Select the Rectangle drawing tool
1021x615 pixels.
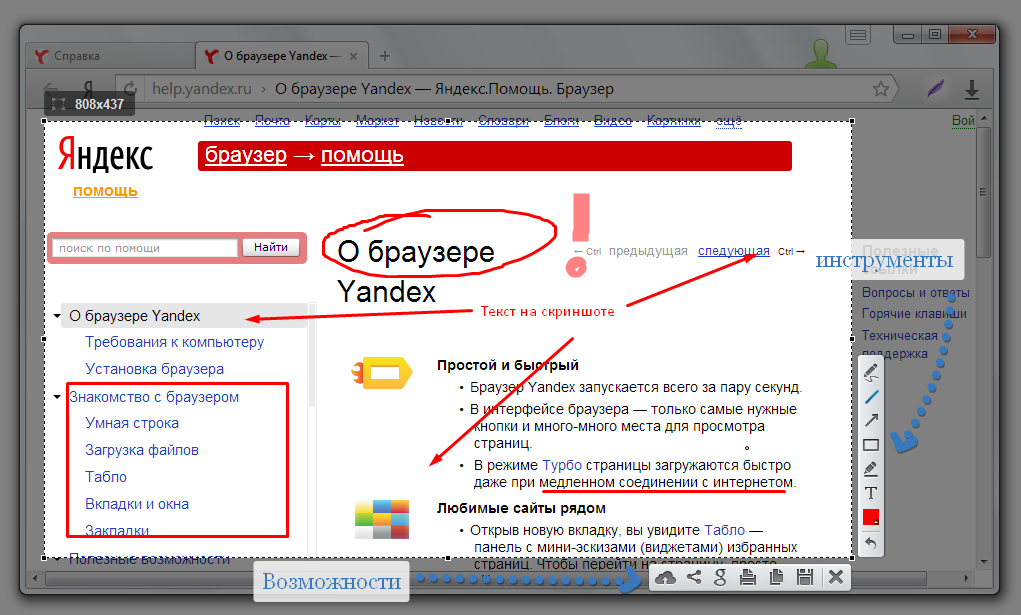click(871, 445)
